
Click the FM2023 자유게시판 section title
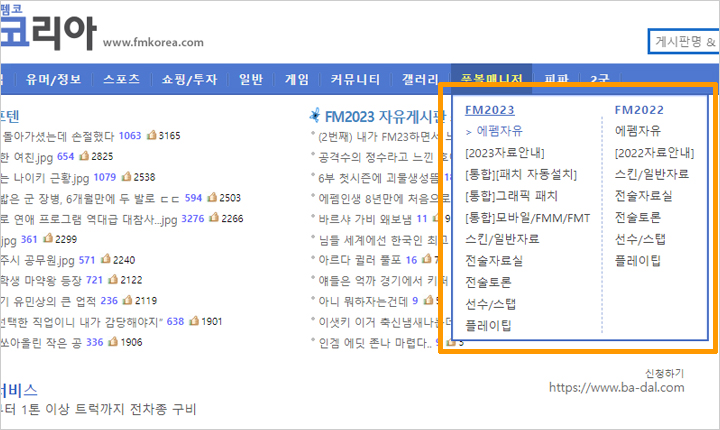pos(385,117)
